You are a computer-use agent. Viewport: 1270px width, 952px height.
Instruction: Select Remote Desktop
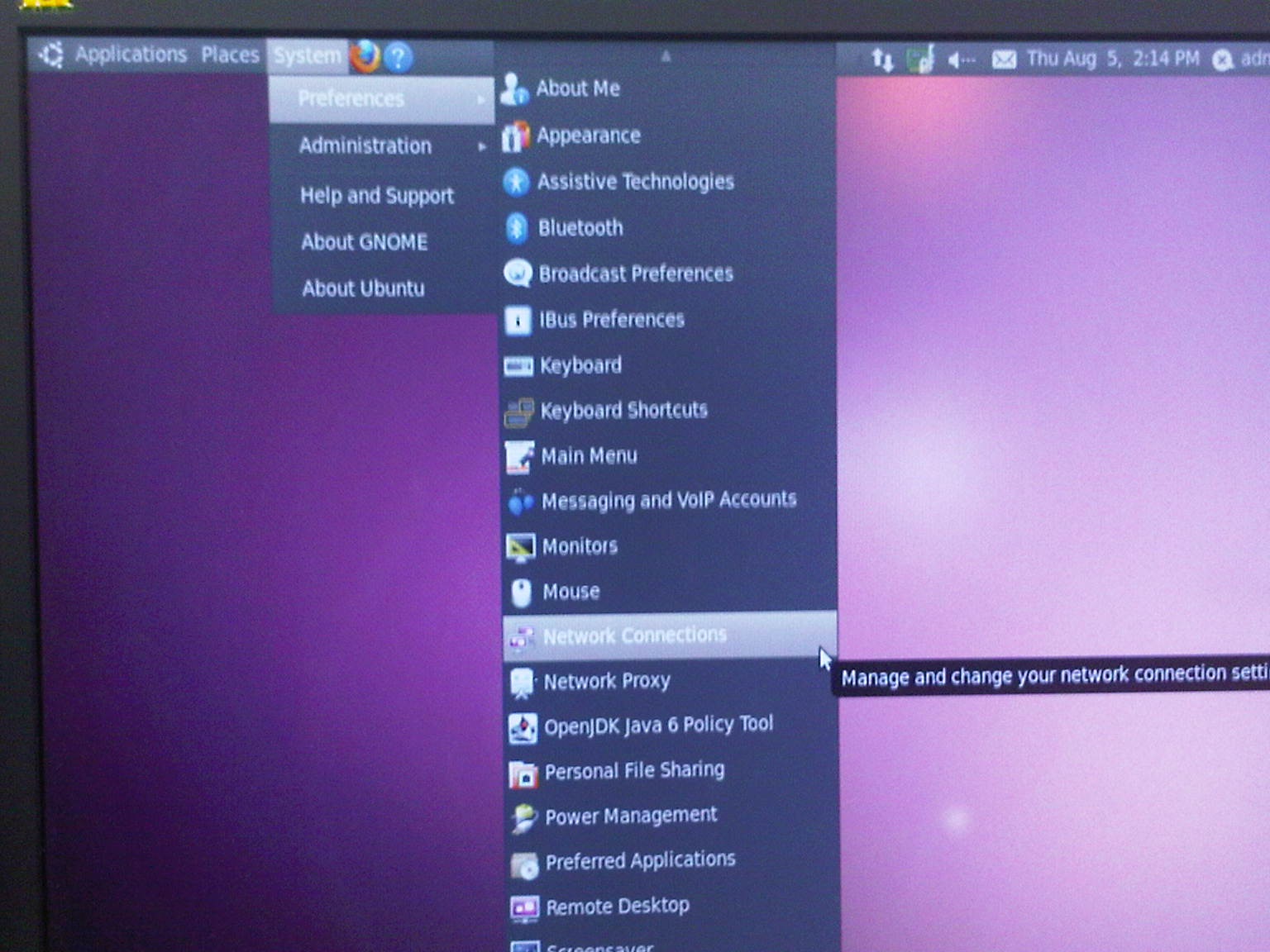[671, 907]
